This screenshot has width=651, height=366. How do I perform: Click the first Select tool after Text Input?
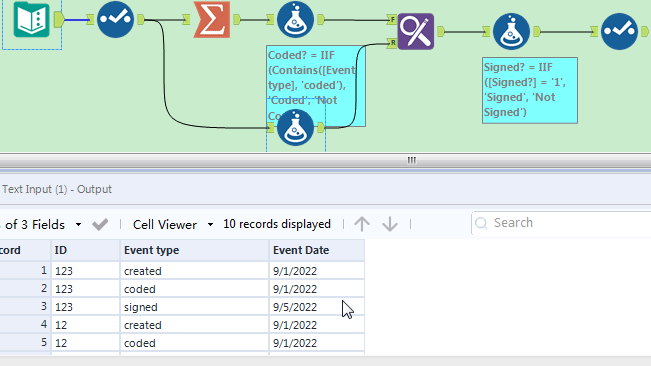pyautogui.click(x=115, y=19)
